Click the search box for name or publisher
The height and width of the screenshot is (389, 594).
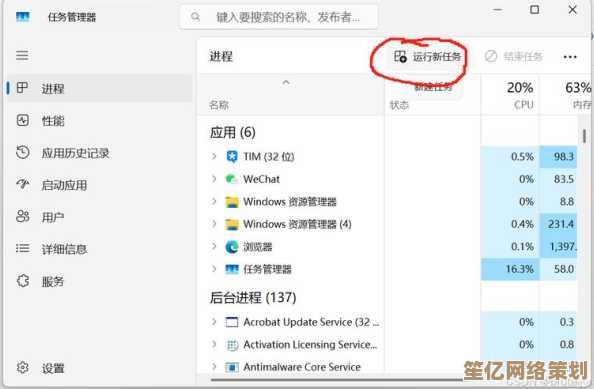tap(279, 17)
